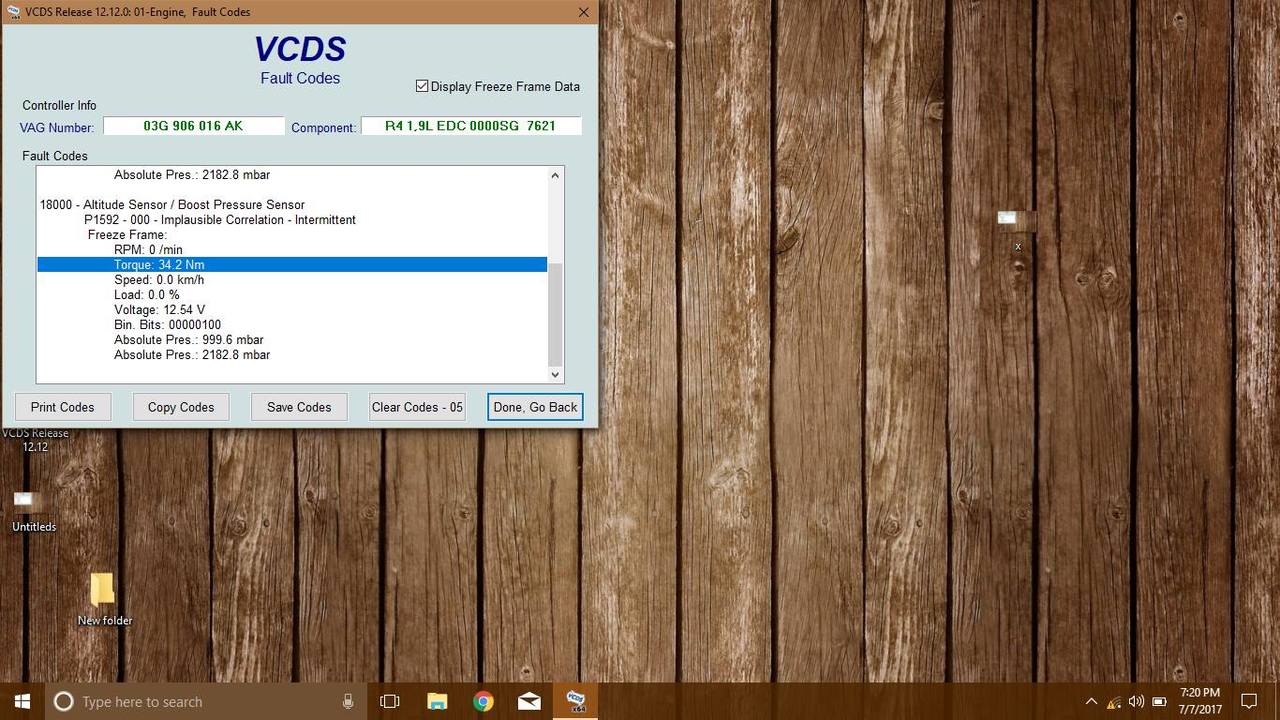Select the Untitleds desktop icon
1280x720 pixels.
tap(34, 510)
